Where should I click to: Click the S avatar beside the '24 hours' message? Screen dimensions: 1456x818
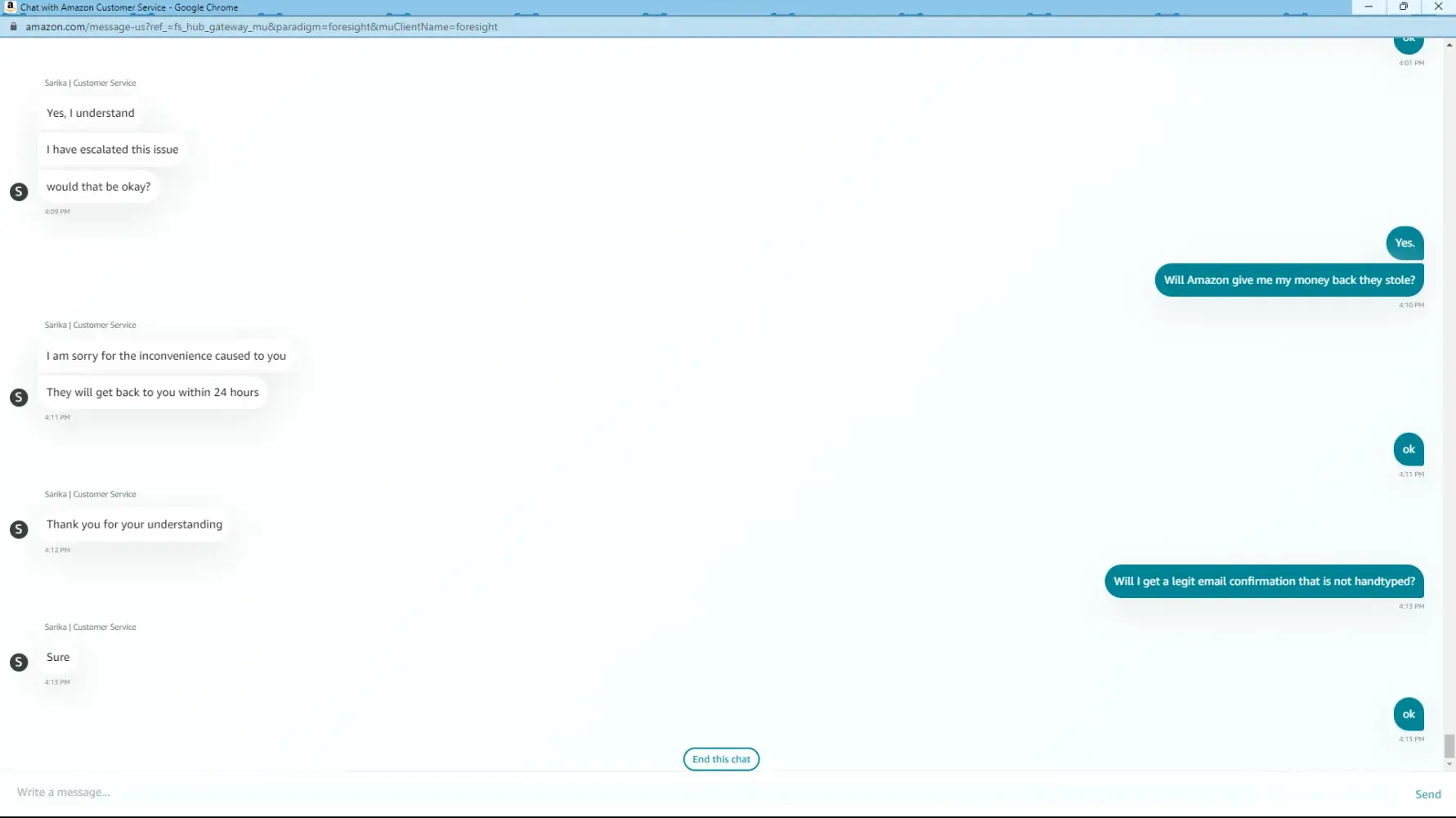tap(19, 398)
